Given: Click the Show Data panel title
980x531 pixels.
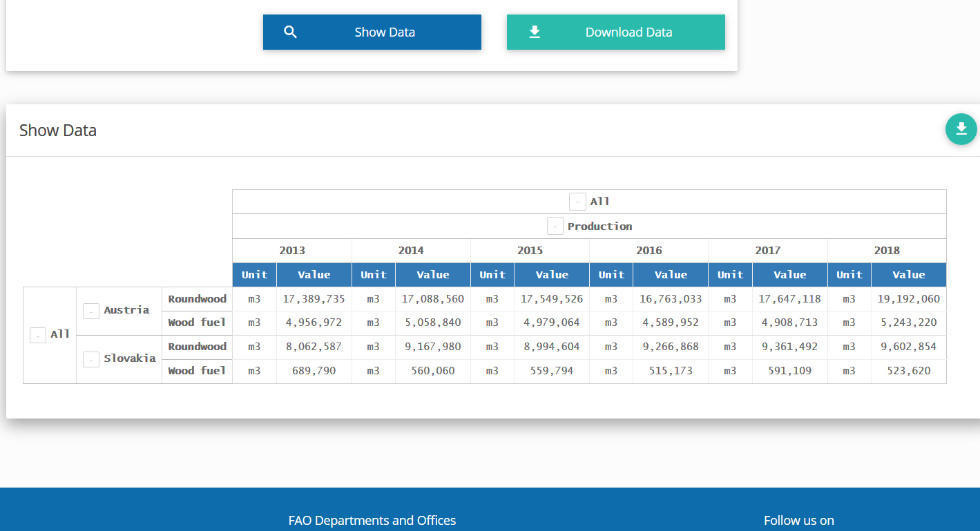Looking at the screenshot, I should 58,130.
